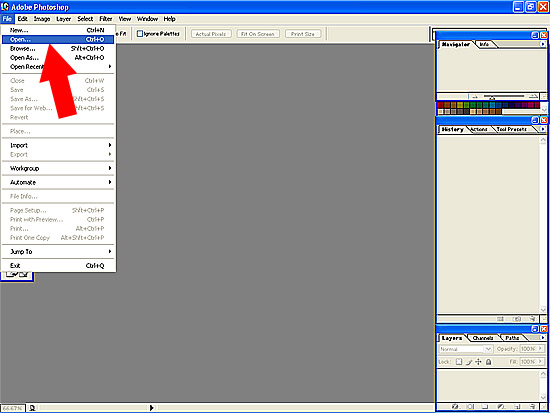Click the Navigator zoom out icon
The width and height of the screenshot is (550, 413).
pyautogui.click(x=475, y=96)
